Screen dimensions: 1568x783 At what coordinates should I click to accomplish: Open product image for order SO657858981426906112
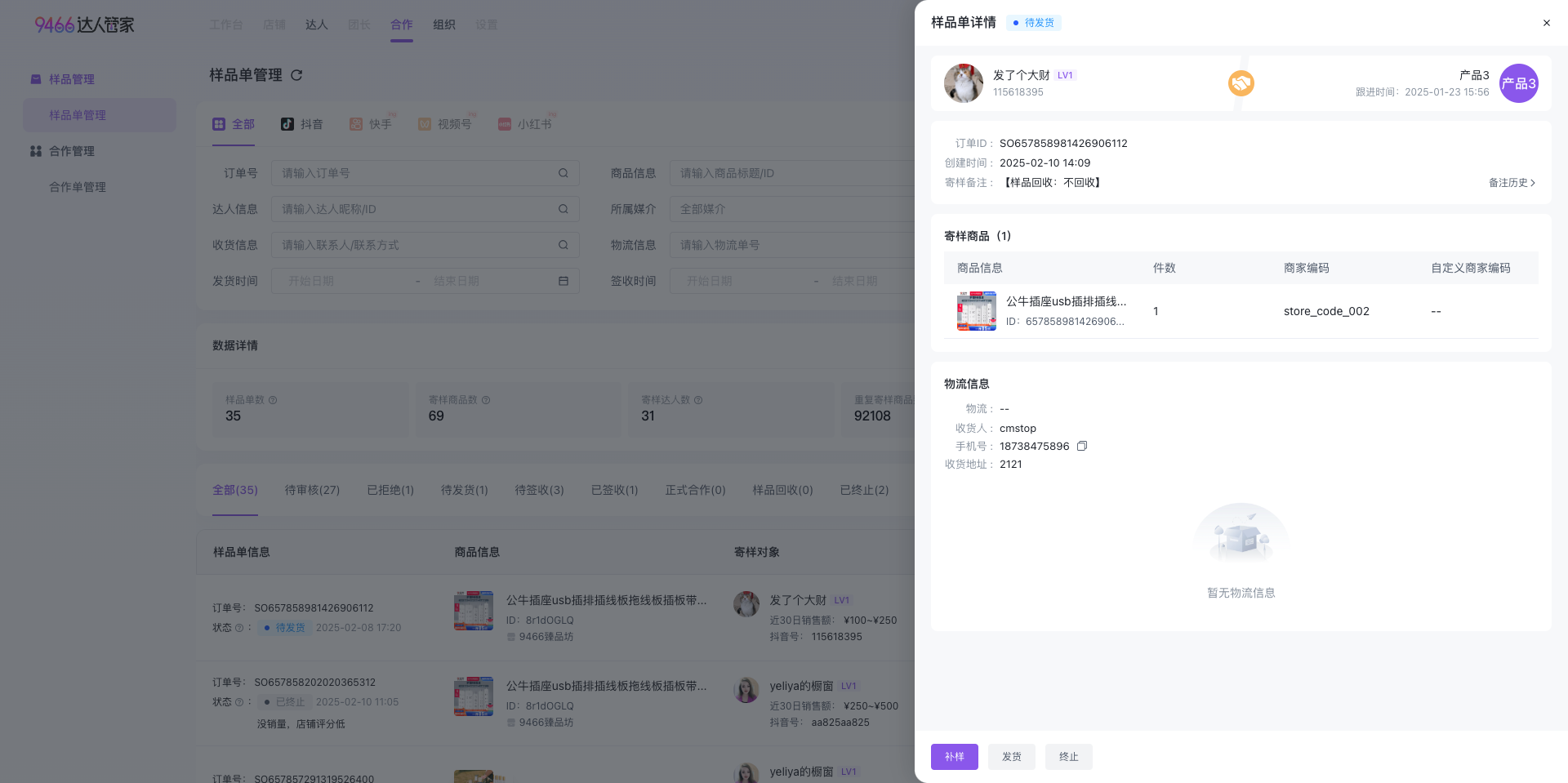(474, 611)
